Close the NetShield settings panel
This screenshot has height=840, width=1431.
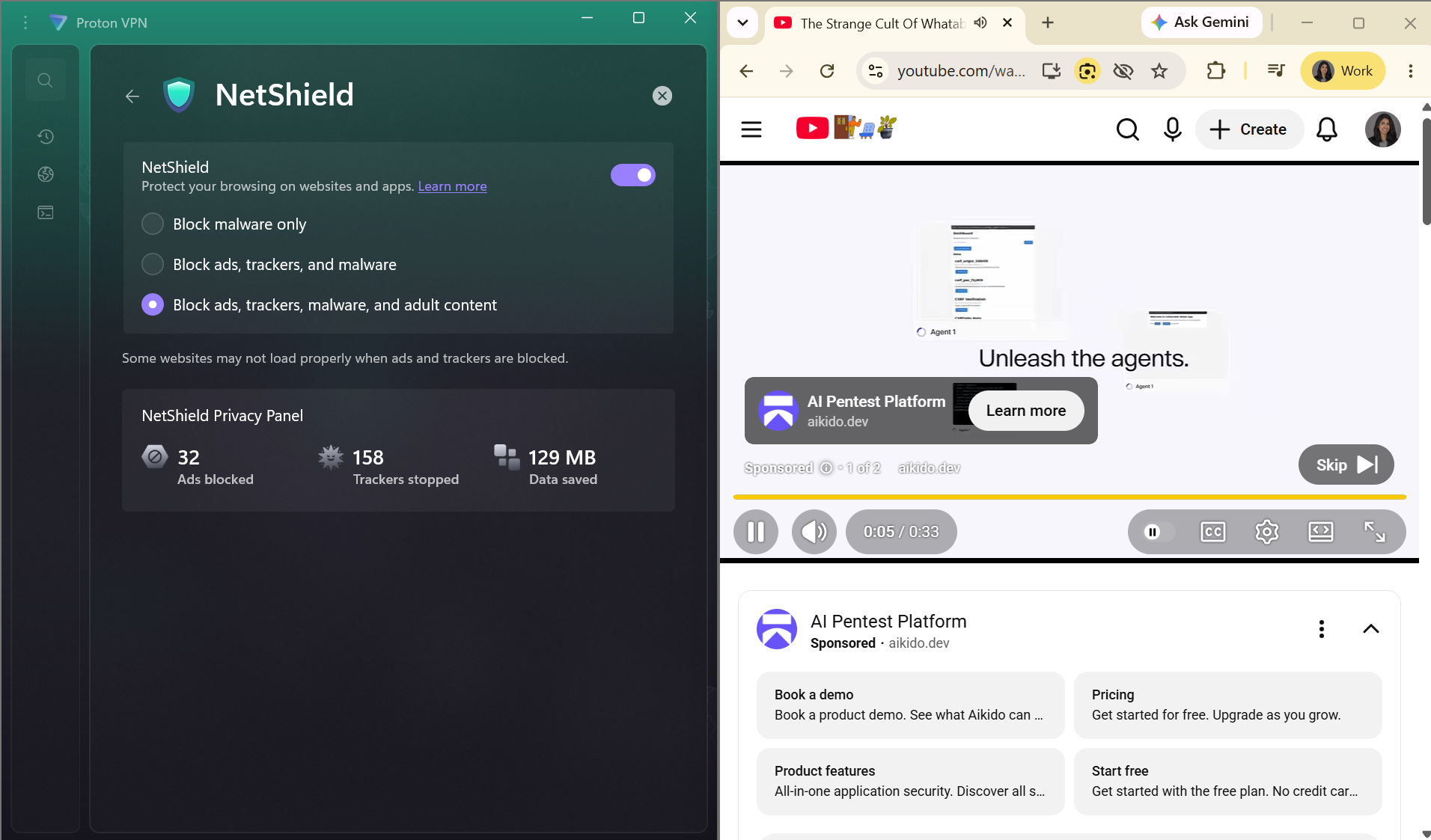click(x=662, y=96)
